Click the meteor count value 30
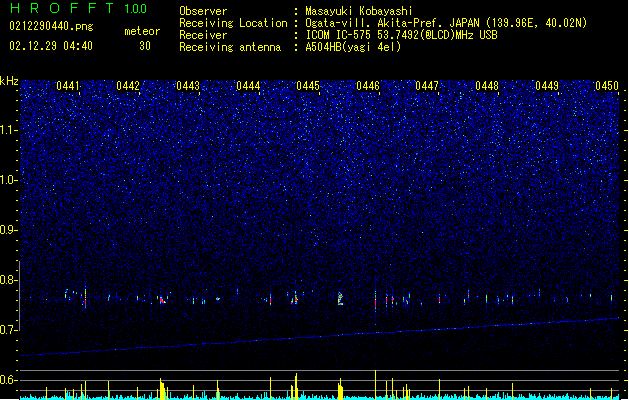Viewport: 629px width, 400px height. point(145,46)
